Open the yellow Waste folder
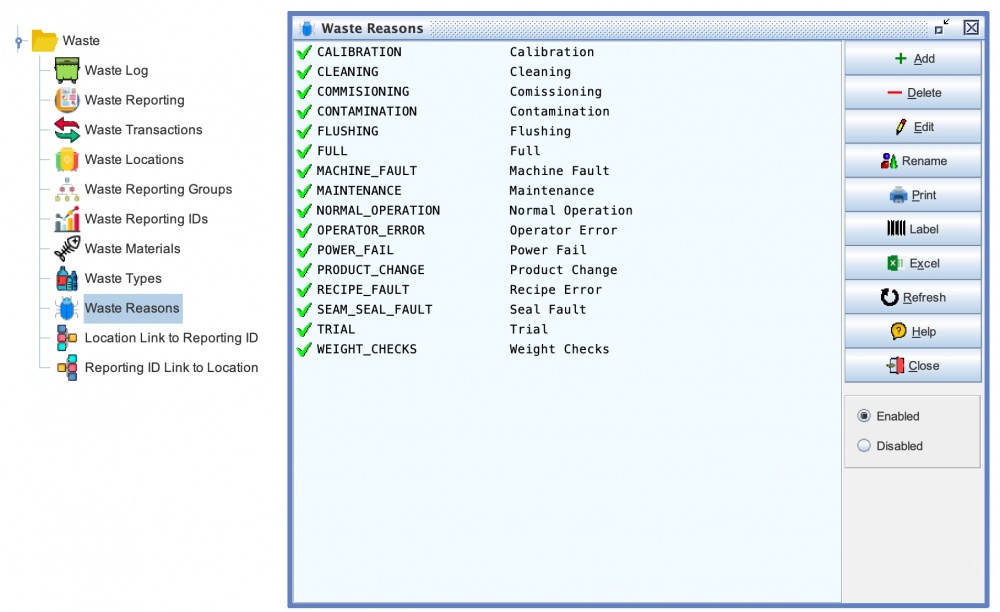This screenshot has width=1000, height=612. pos(45,41)
